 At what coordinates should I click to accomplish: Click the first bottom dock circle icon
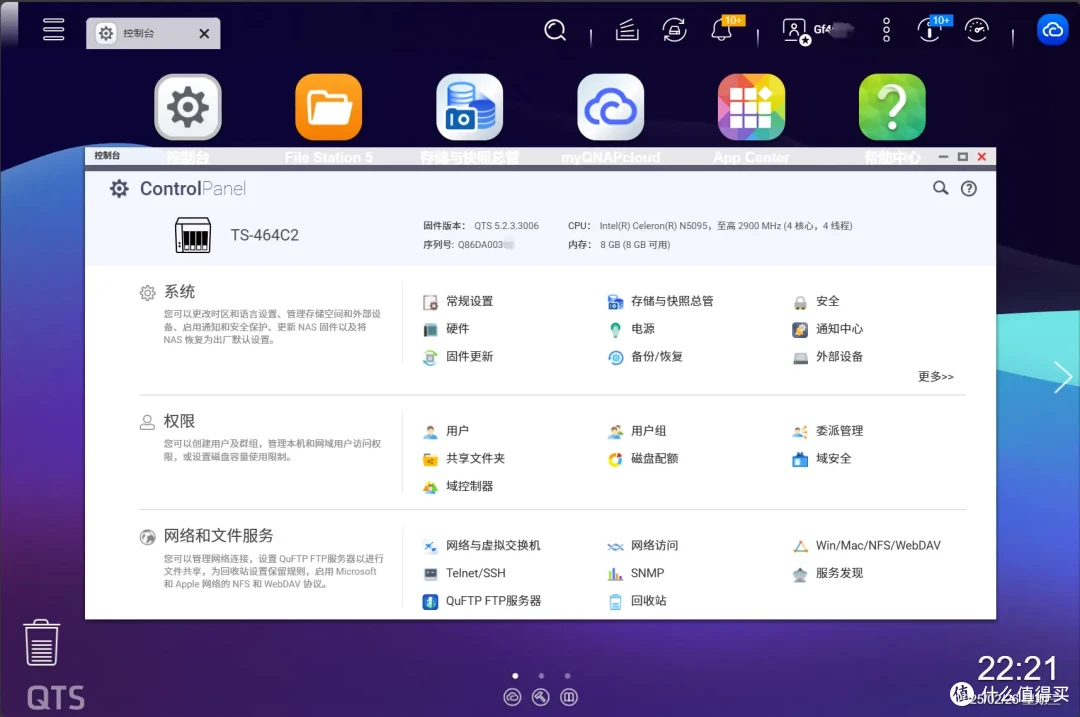click(512, 697)
